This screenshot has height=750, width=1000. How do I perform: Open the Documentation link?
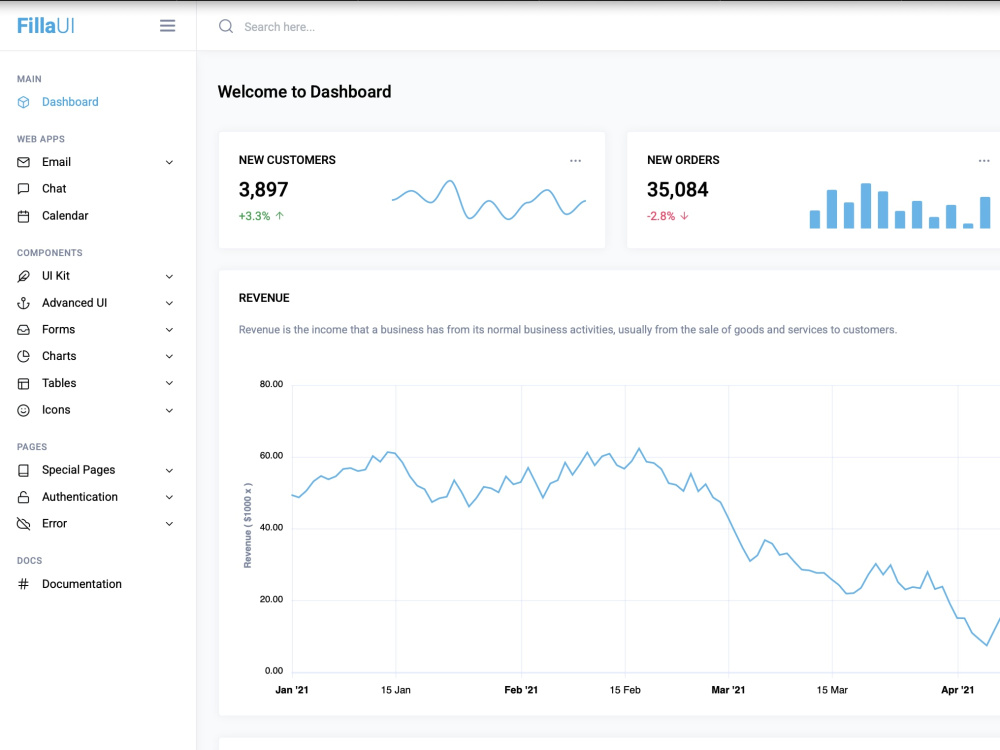pyautogui.click(x=82, y=584)
